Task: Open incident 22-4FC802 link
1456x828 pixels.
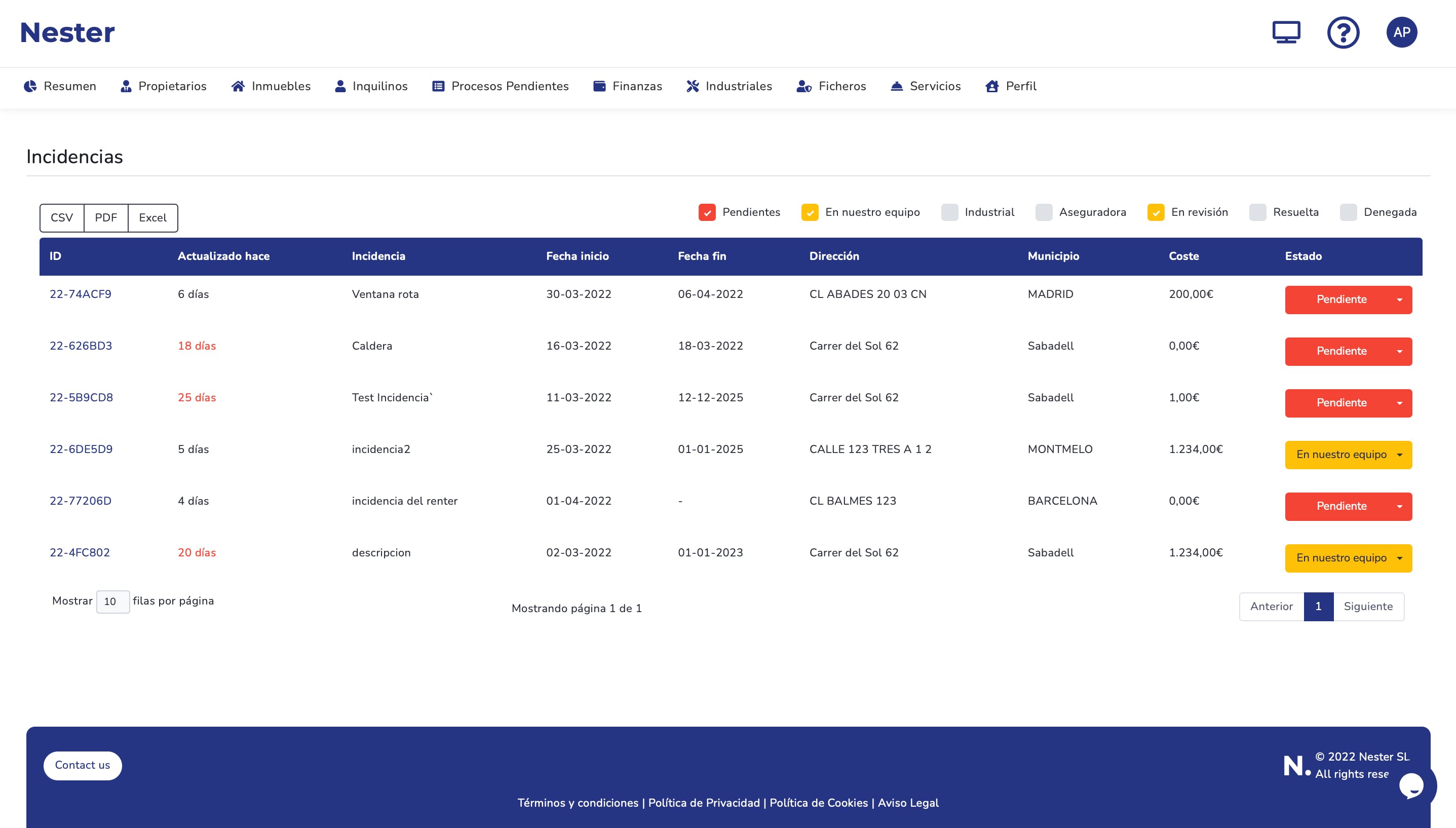Action: click(80, 553)
